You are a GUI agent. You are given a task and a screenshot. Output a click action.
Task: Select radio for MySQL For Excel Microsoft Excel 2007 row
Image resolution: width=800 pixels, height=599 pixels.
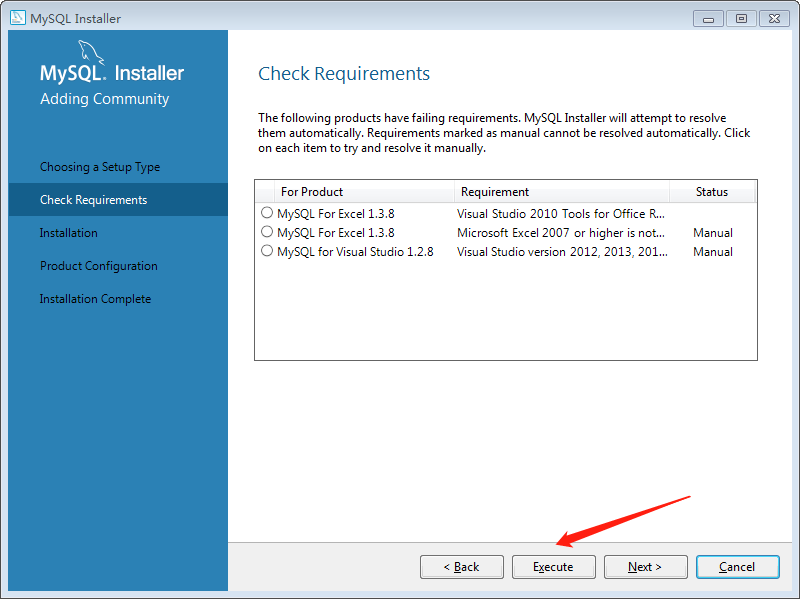267,232
